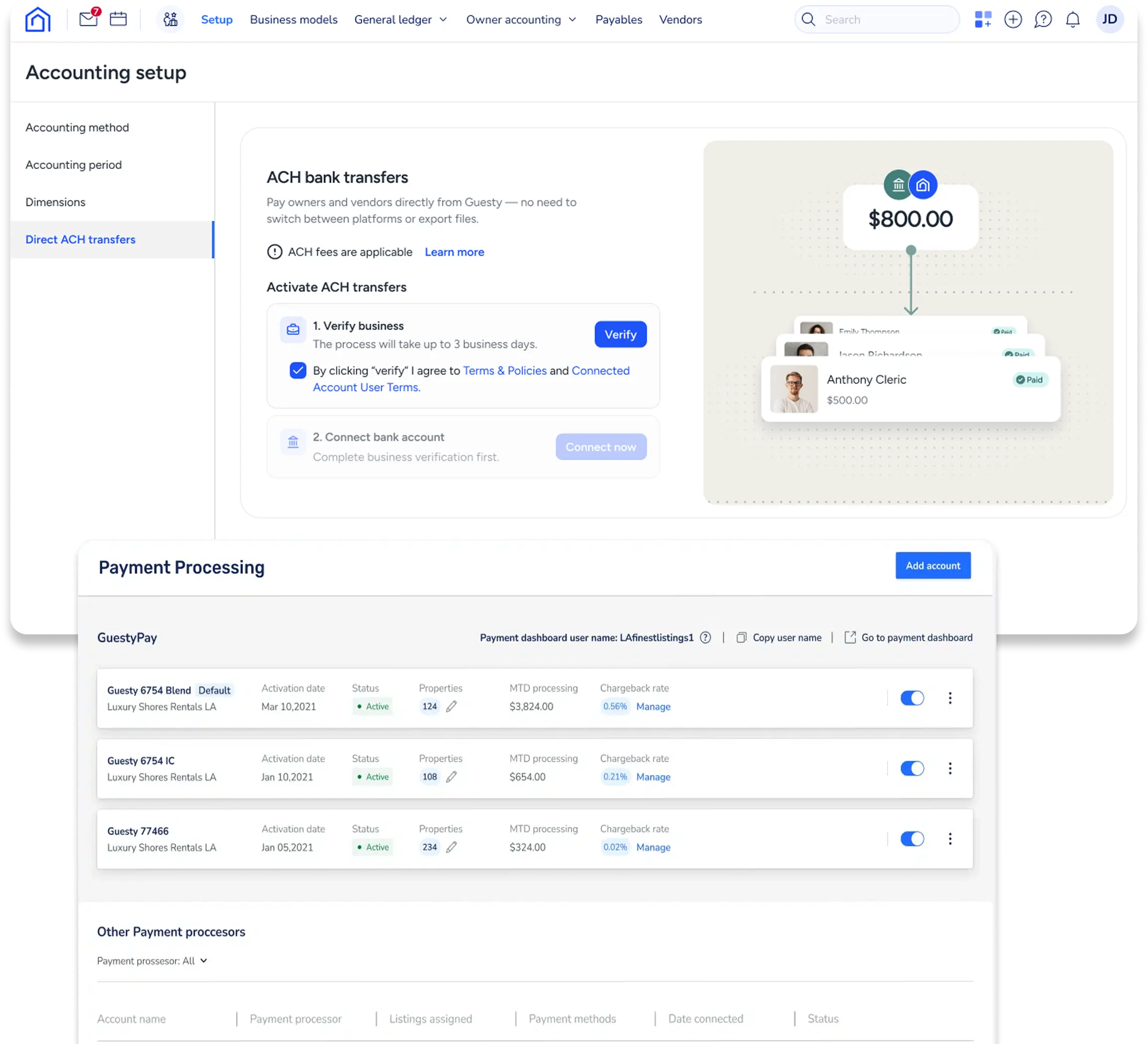Click the Connect now button
This screenshot has height=1044, width=1148.
pos(601,447)
